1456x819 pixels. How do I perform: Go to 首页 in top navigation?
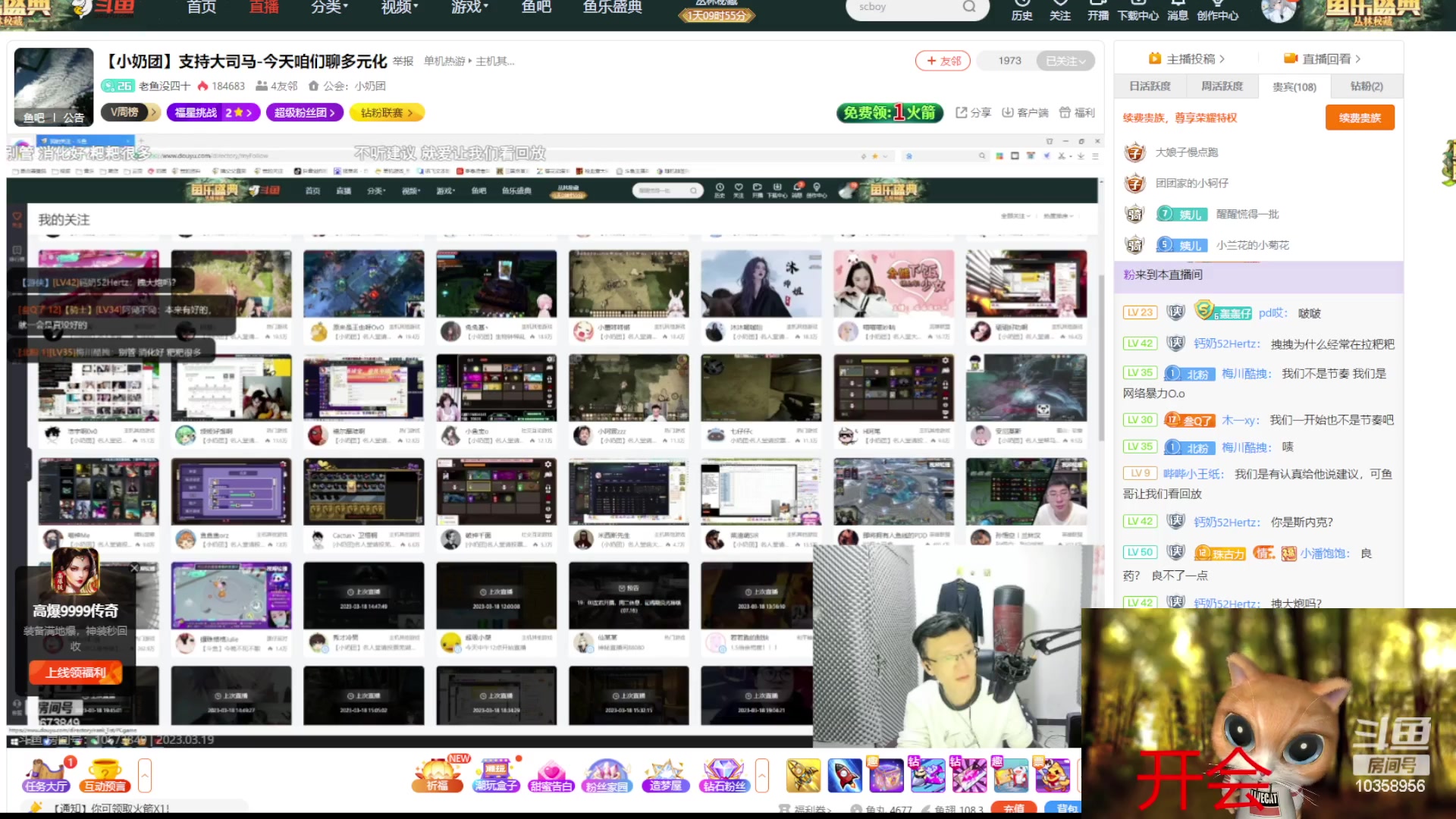[x=202, y=8]
